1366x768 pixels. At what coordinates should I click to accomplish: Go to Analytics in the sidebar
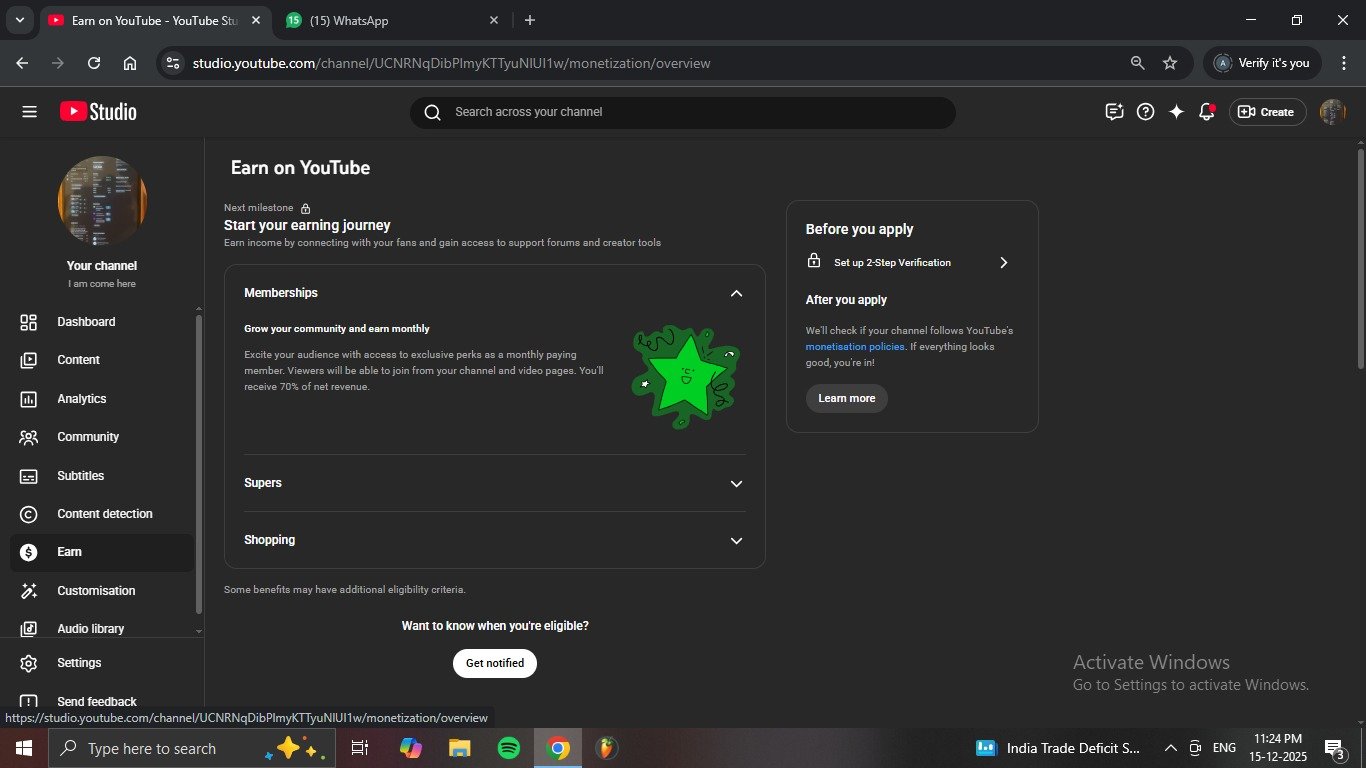[x=82, y=399]
